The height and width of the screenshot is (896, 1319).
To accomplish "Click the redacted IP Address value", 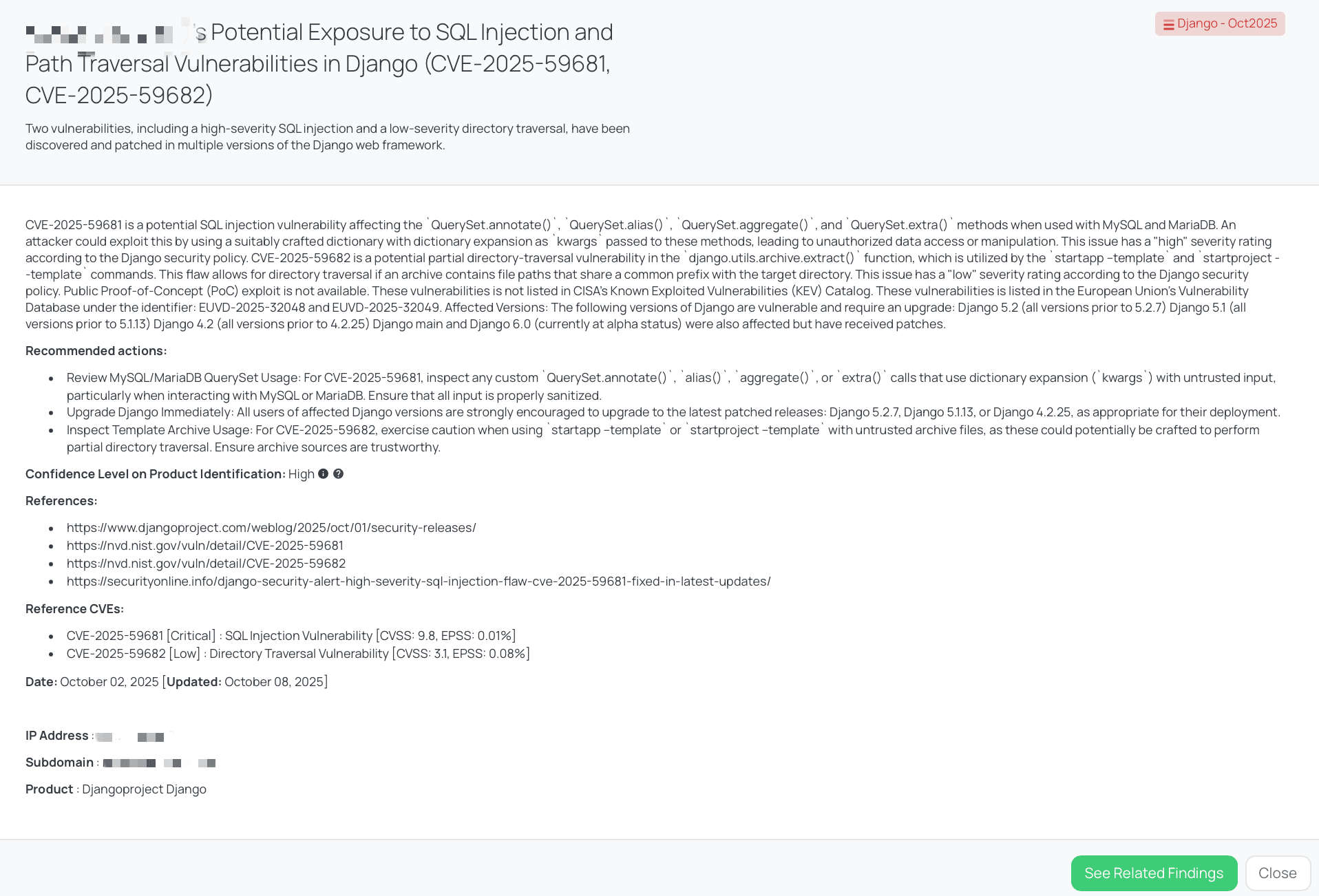I will tap(134, 736).
